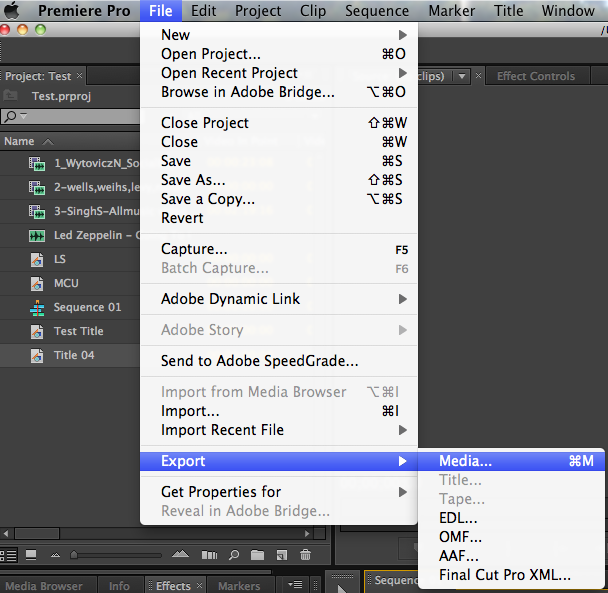Click icon of 3-SinghS-Allmu clip
This screenshot has width=608, height=593.
pyautogui.click(x=37, y=211)
